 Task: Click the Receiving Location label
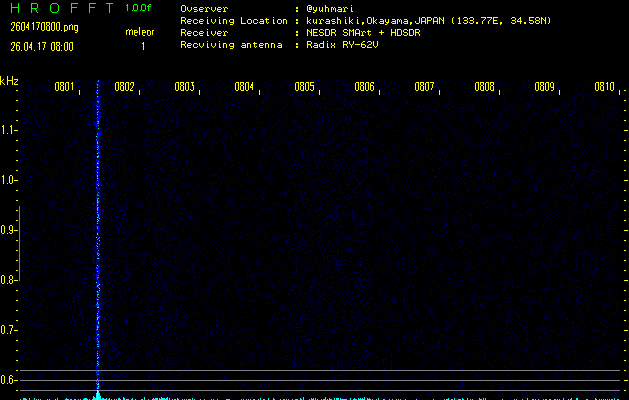coord(234,21)
